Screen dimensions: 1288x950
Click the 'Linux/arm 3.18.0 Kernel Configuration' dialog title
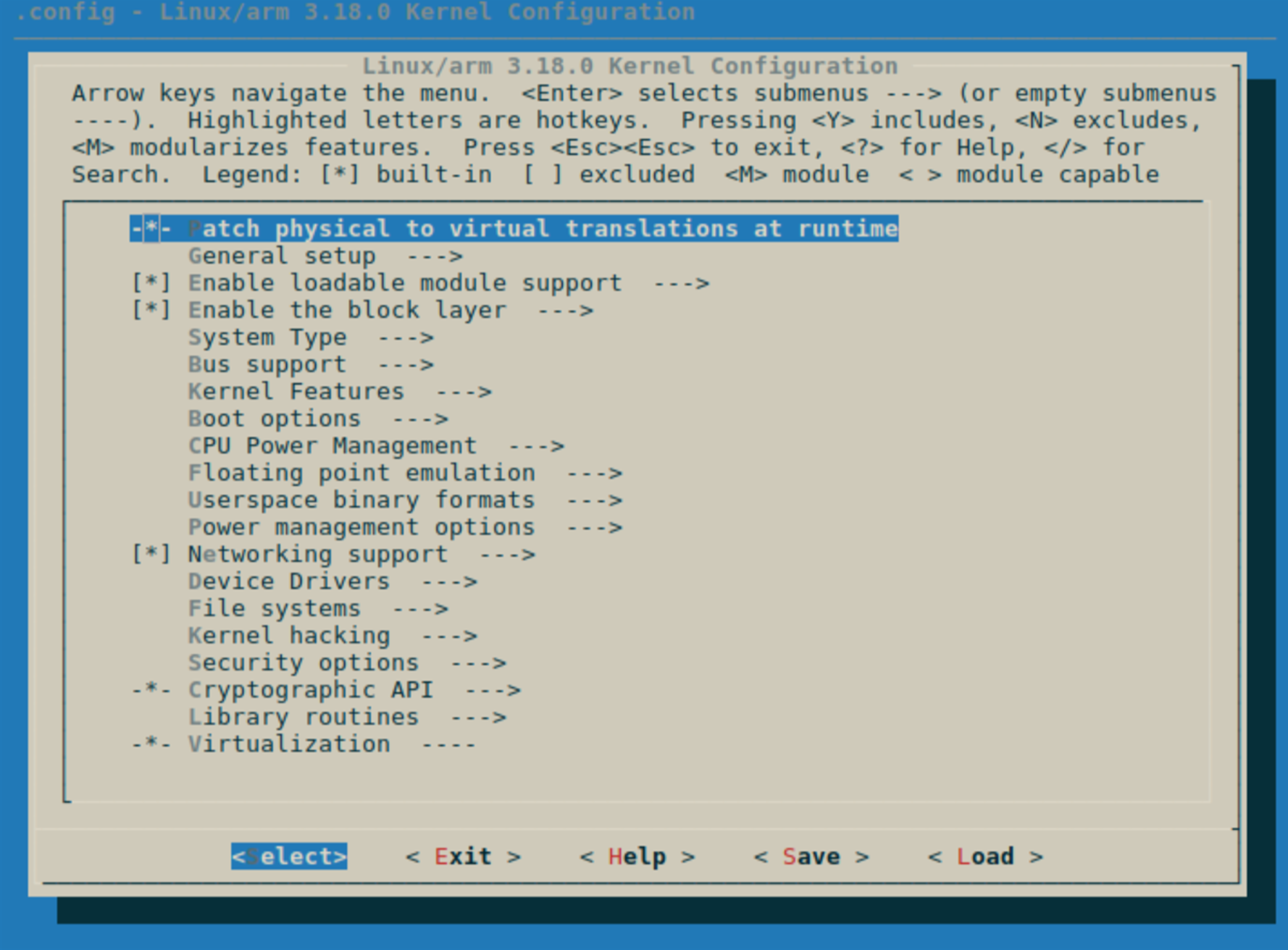click(x=630, y=66)
